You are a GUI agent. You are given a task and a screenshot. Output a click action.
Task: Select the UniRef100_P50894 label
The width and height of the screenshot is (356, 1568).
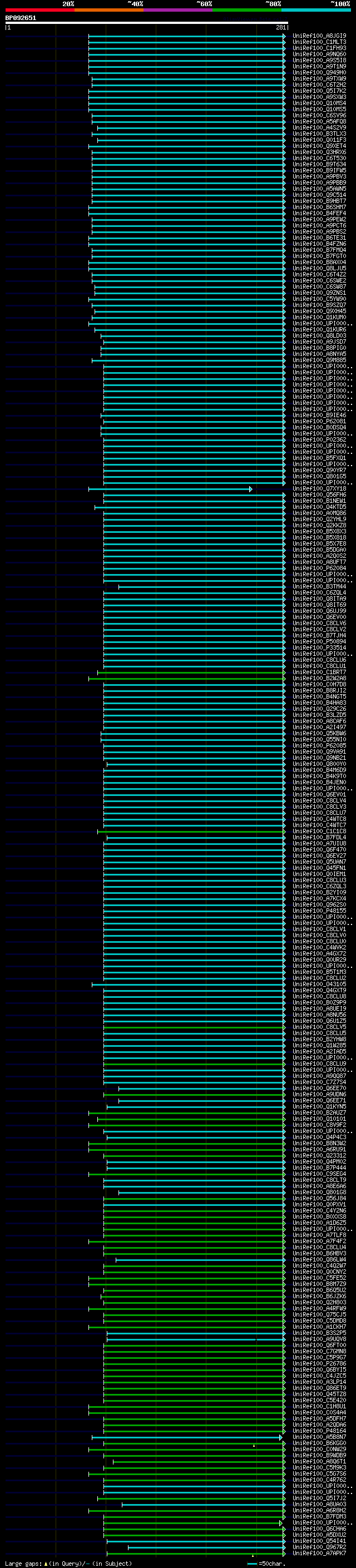319,641
